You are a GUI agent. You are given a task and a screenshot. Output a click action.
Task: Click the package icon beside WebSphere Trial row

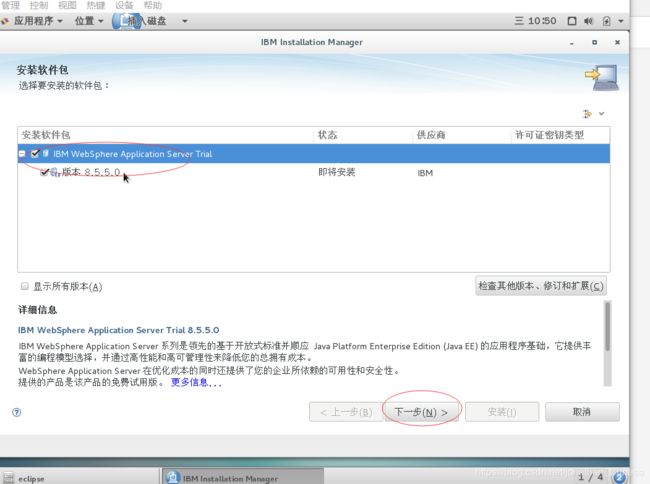point(46,154)
